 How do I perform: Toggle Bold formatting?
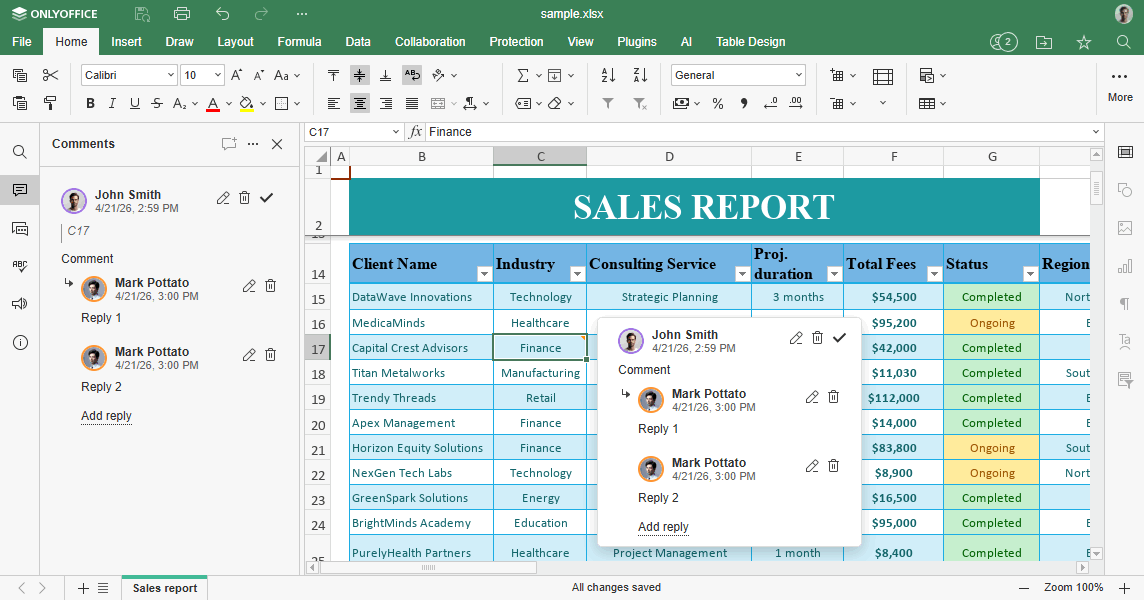[90, 103]
